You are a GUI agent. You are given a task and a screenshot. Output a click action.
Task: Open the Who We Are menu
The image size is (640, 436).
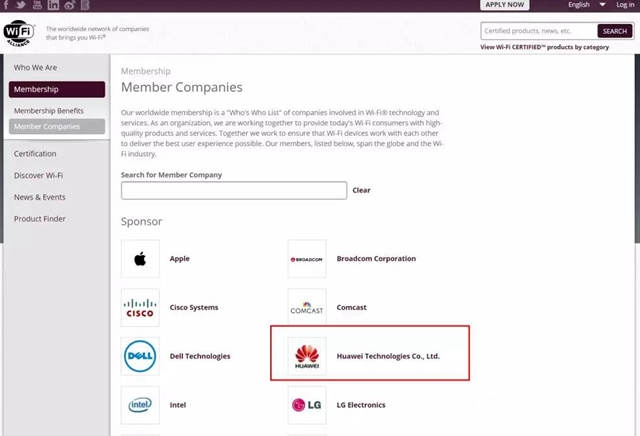(x=35, y=68)
